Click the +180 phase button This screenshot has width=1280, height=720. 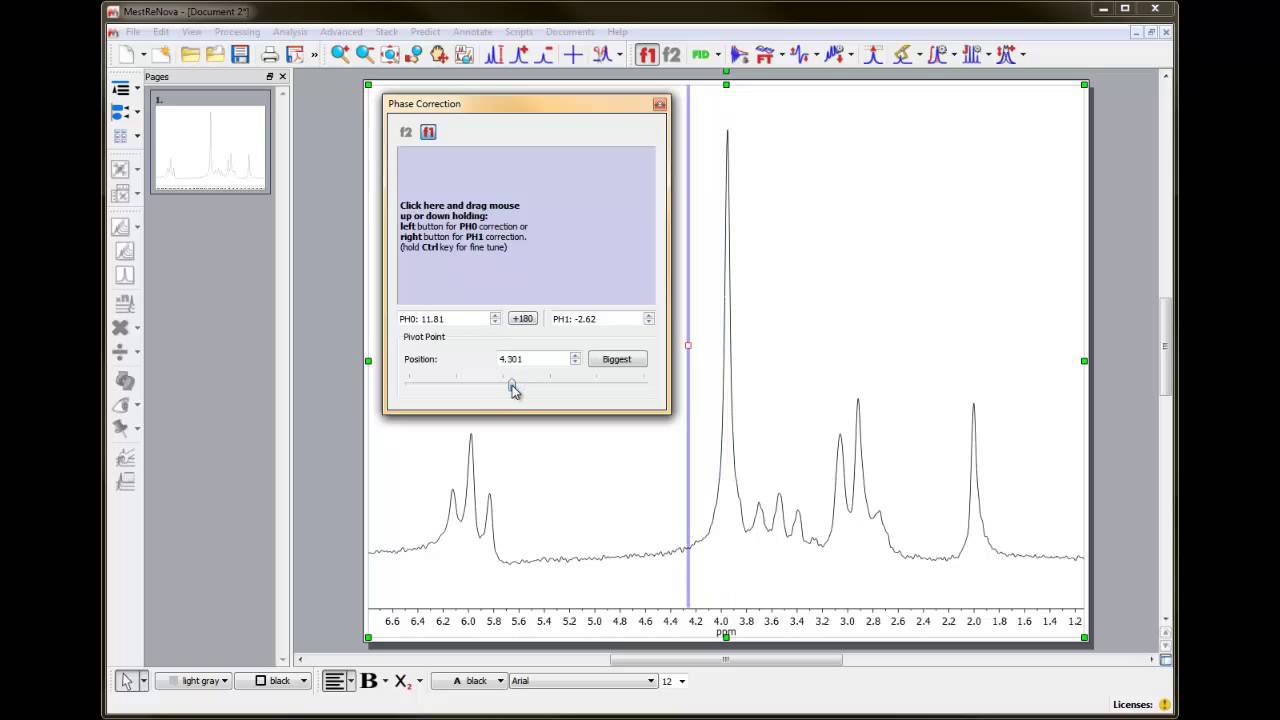[x=522, y=318]
